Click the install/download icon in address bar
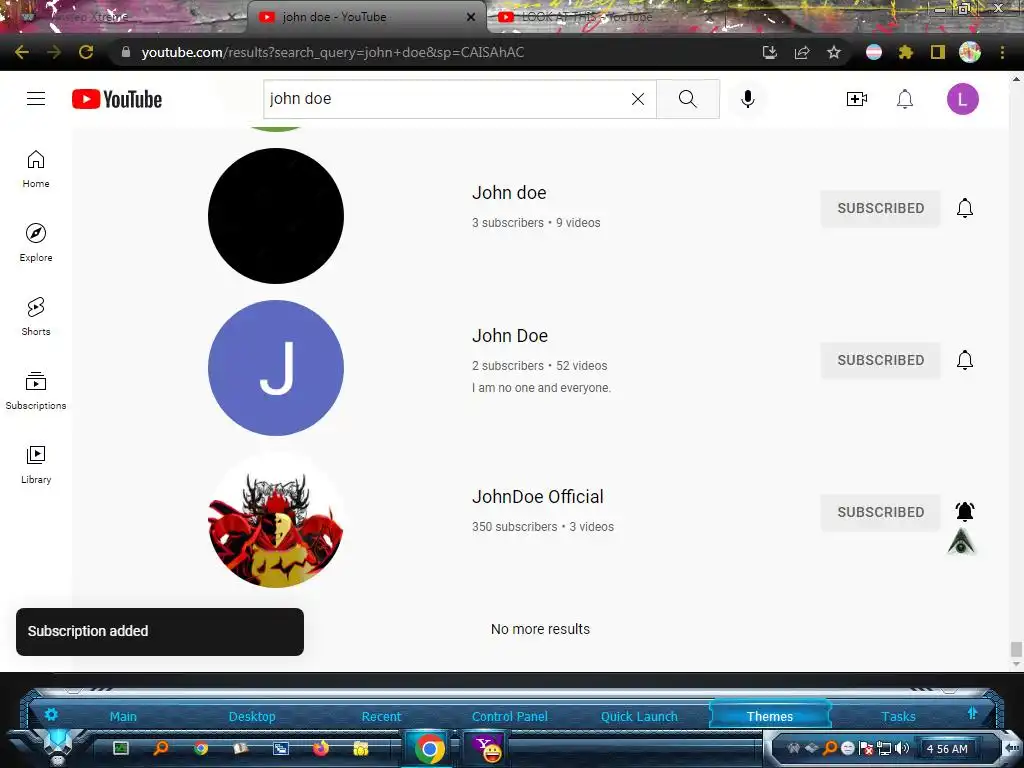Screen dimensions: 1024x768 pyautogui.click(x=770, y=52)
